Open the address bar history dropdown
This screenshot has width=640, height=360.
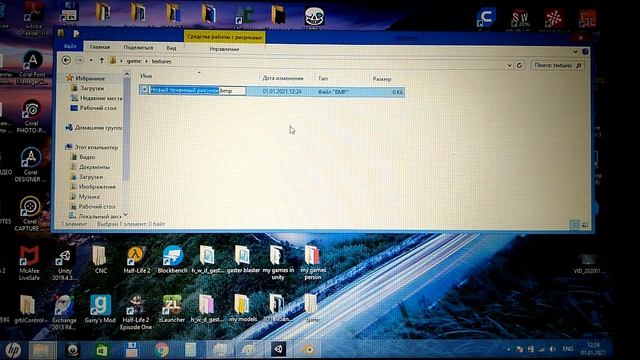tap(509, 65)
